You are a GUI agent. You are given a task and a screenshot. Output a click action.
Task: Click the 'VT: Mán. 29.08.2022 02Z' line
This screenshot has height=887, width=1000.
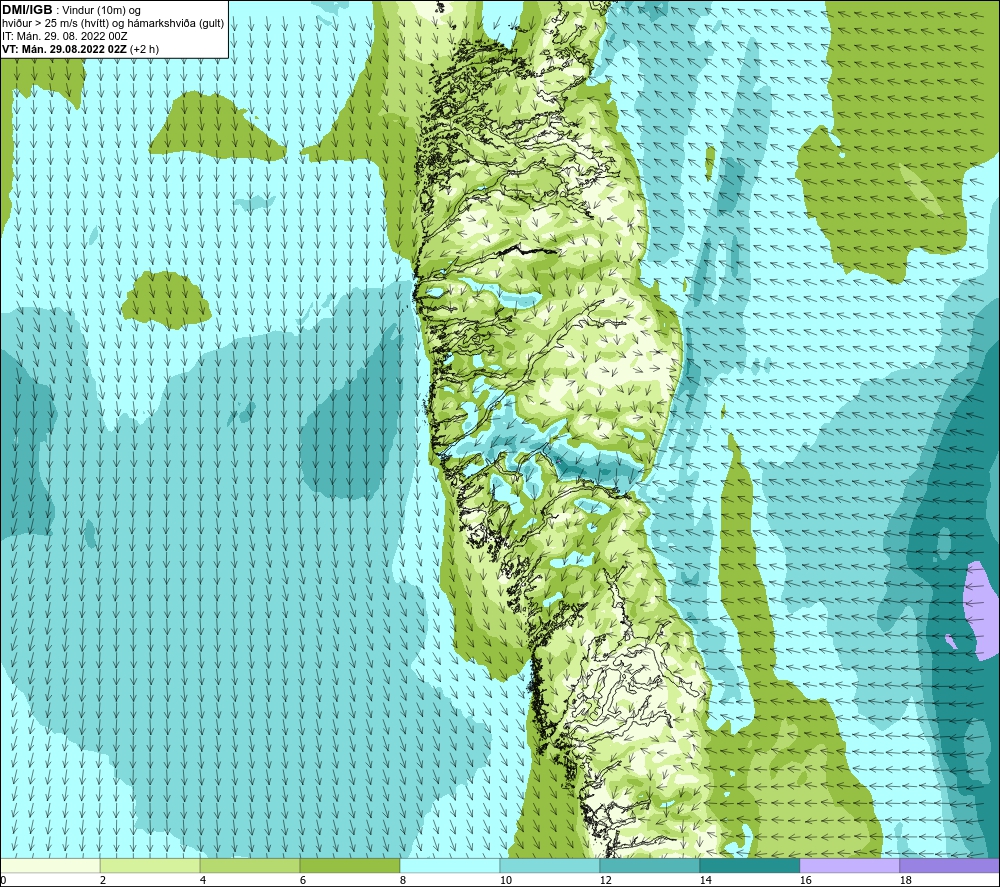(x=64, y=49)
